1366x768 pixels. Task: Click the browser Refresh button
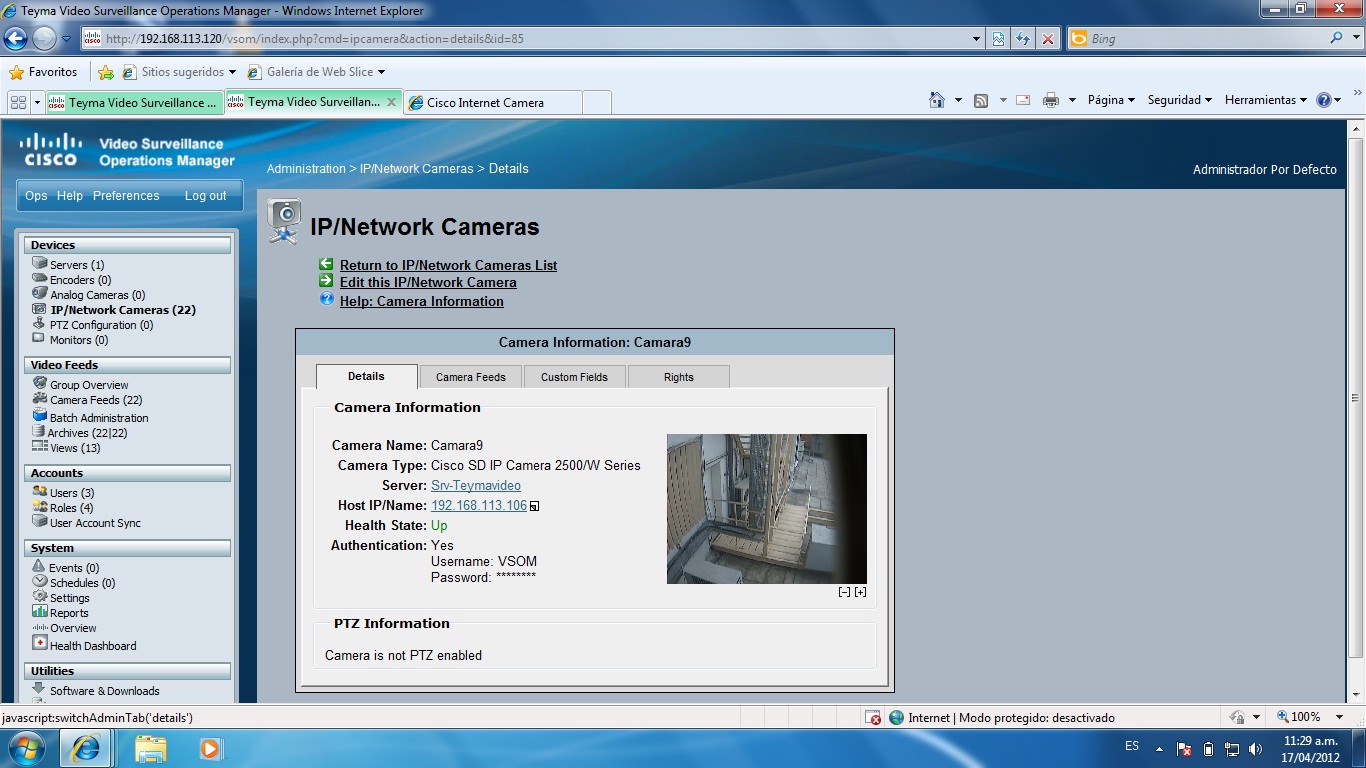1023,39
